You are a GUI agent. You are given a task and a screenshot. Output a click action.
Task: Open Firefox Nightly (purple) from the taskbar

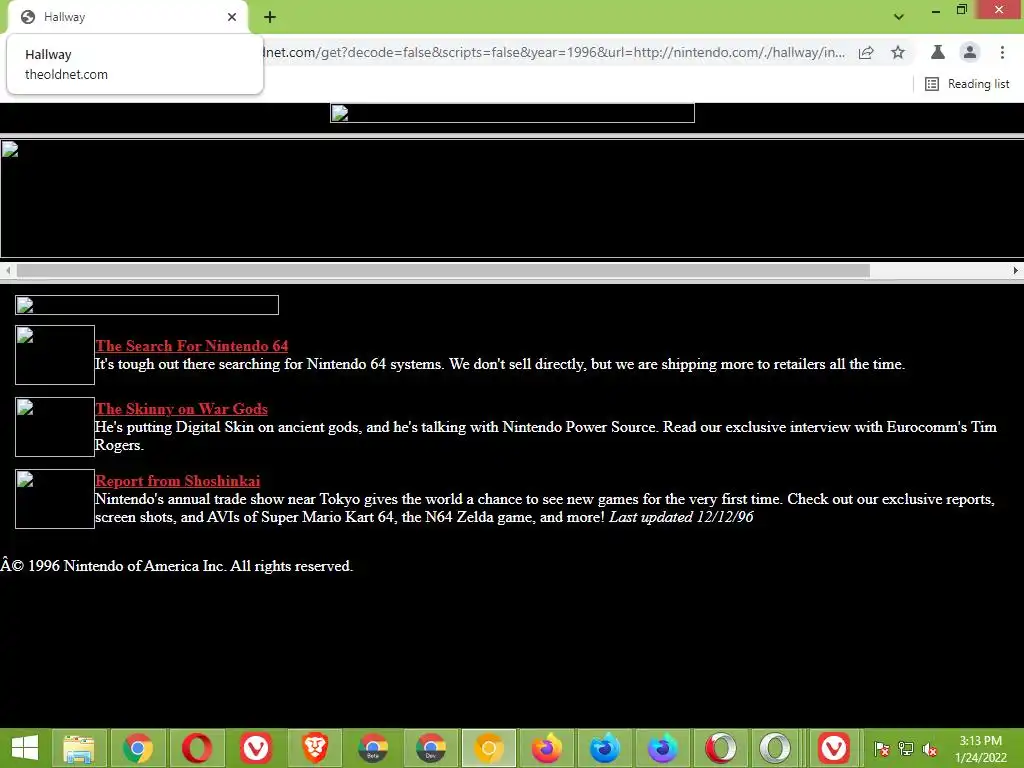pos(662,748)
